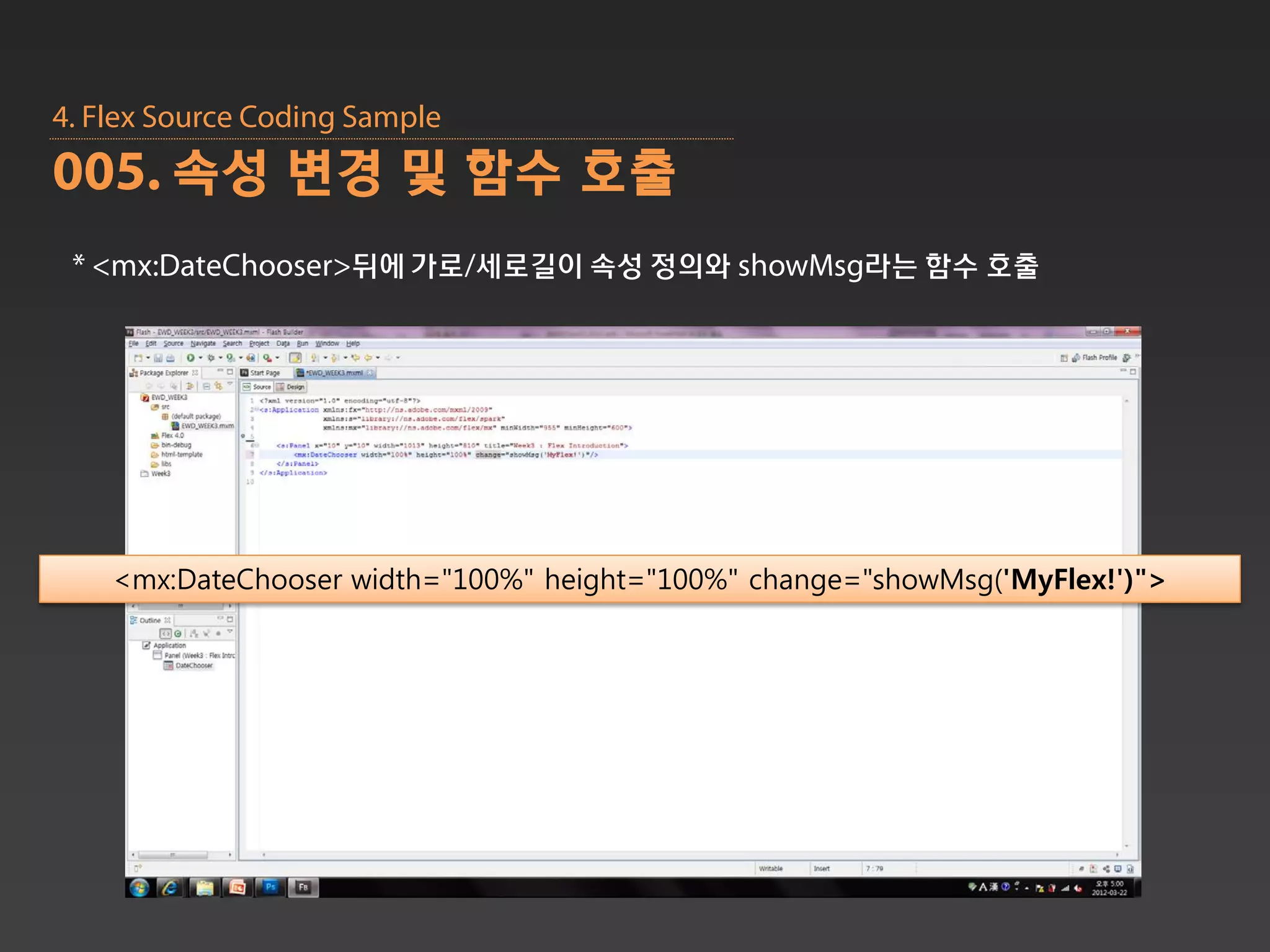Screen dimensions: 1270x952
Task: Open the Back history dropdown arrow
Action: click(378, 358)
